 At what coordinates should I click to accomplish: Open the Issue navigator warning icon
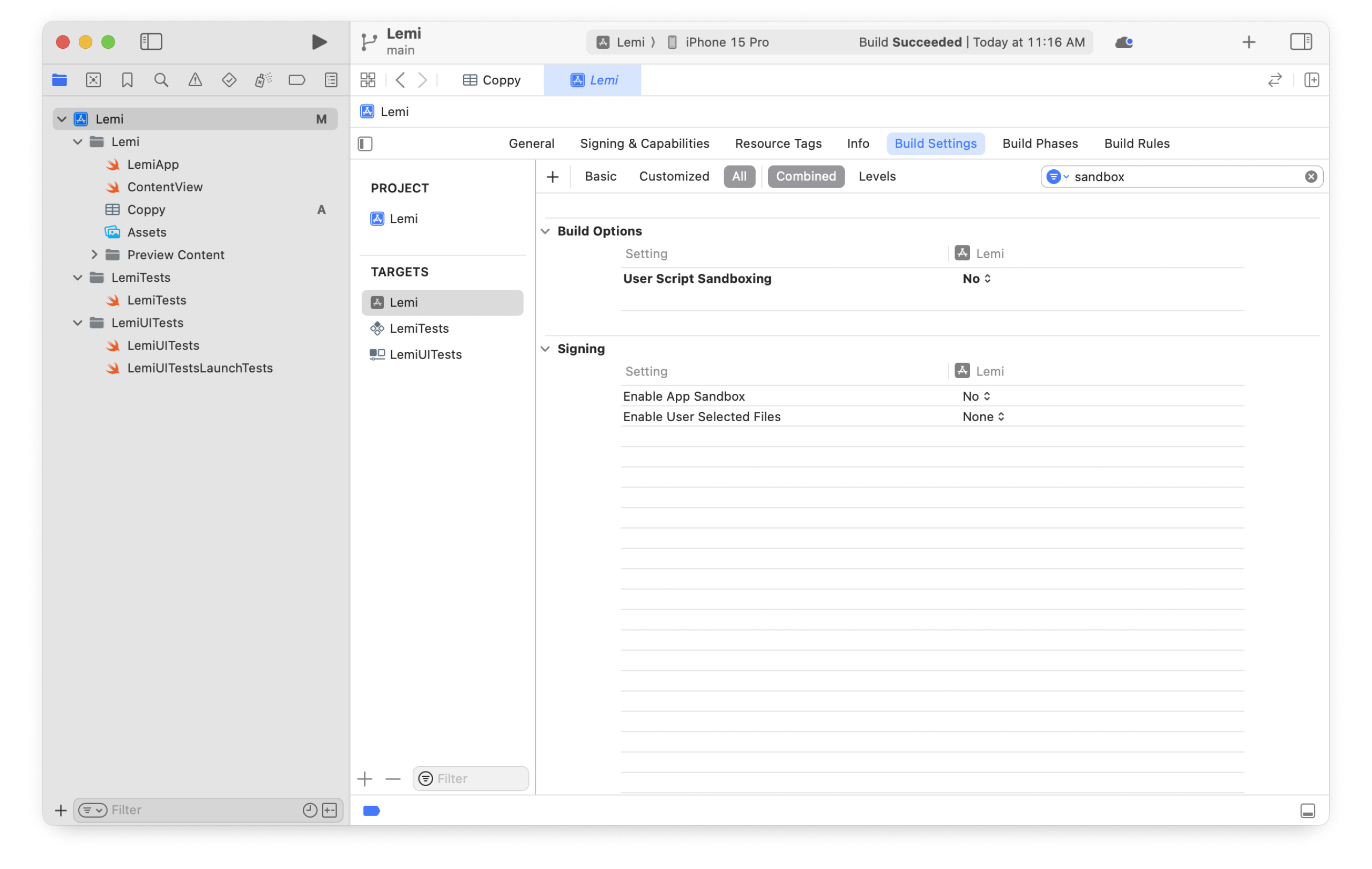point(195,80)
